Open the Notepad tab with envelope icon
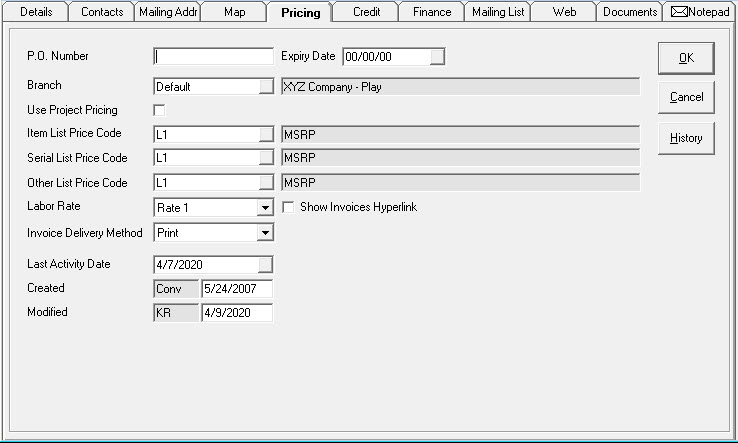This screenshot has width=738, height=443. click(699, 12)
